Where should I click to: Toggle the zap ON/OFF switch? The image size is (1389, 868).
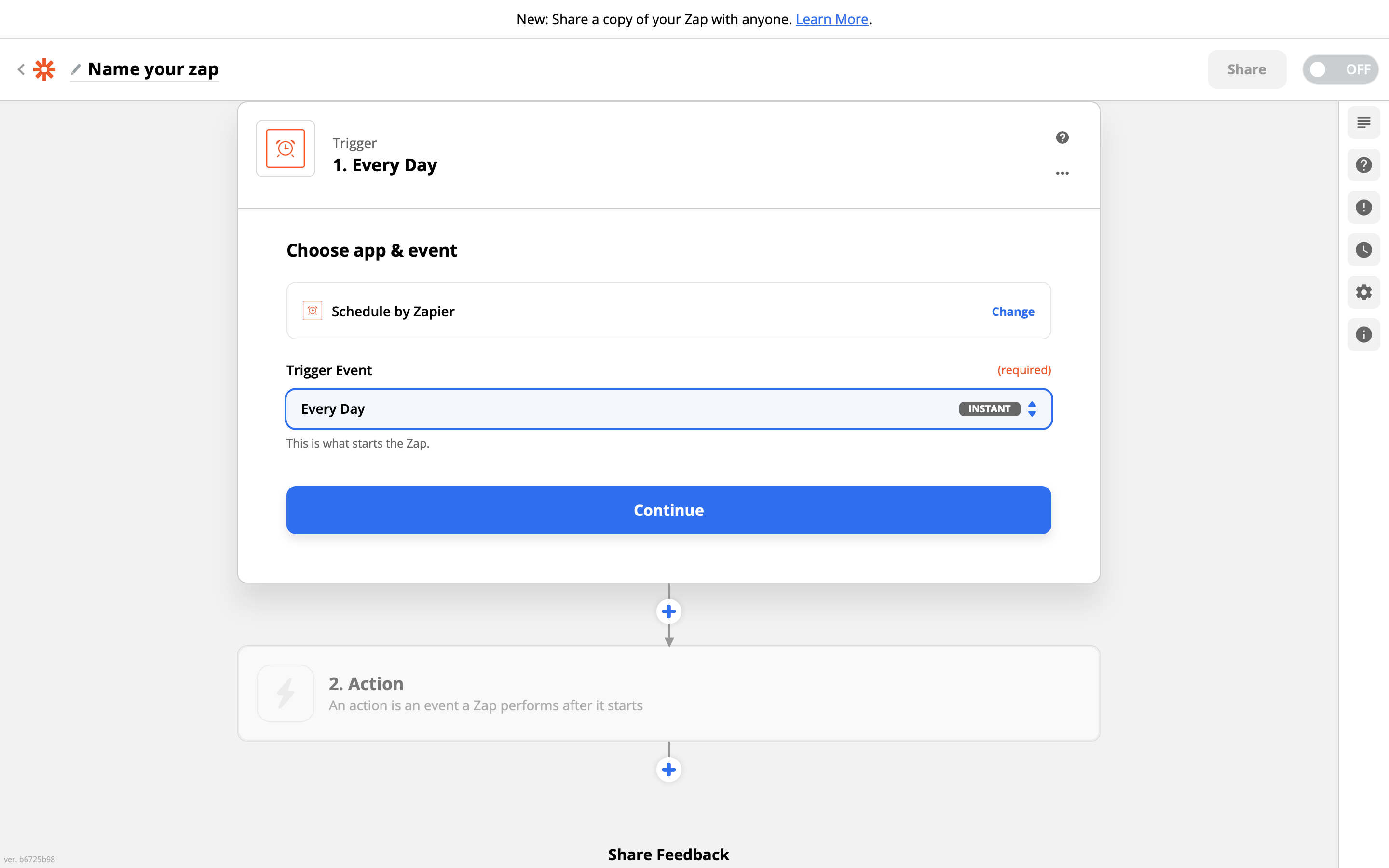[x=1340, y=69]
